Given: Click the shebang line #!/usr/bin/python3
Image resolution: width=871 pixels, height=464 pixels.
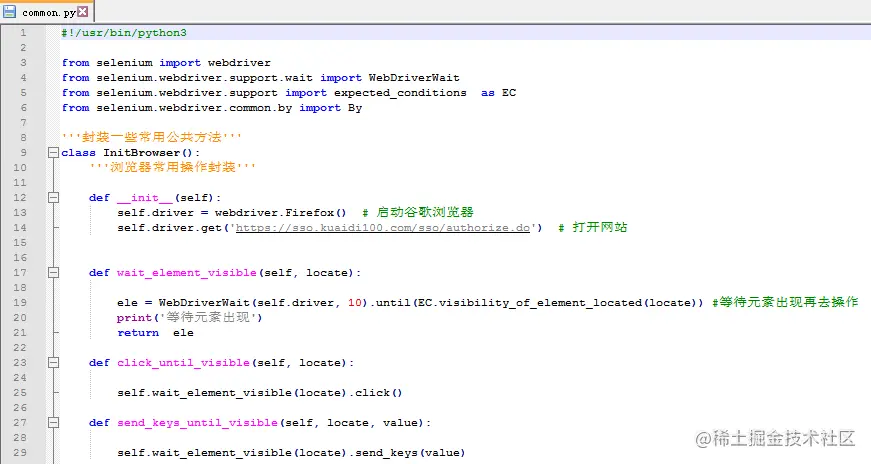Looking at the screenshot, I should coord(124,33).
